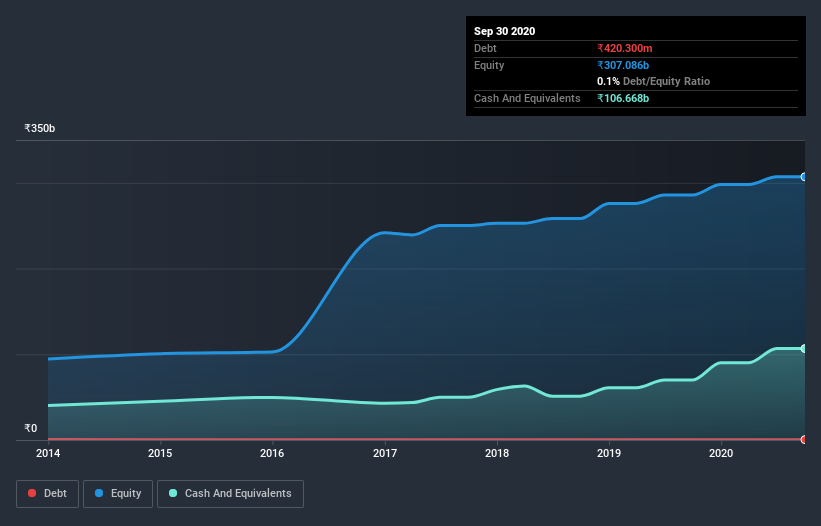Select the 2014 x-axis label
This screenshot has height=526, width=821.
coord(48,453)
